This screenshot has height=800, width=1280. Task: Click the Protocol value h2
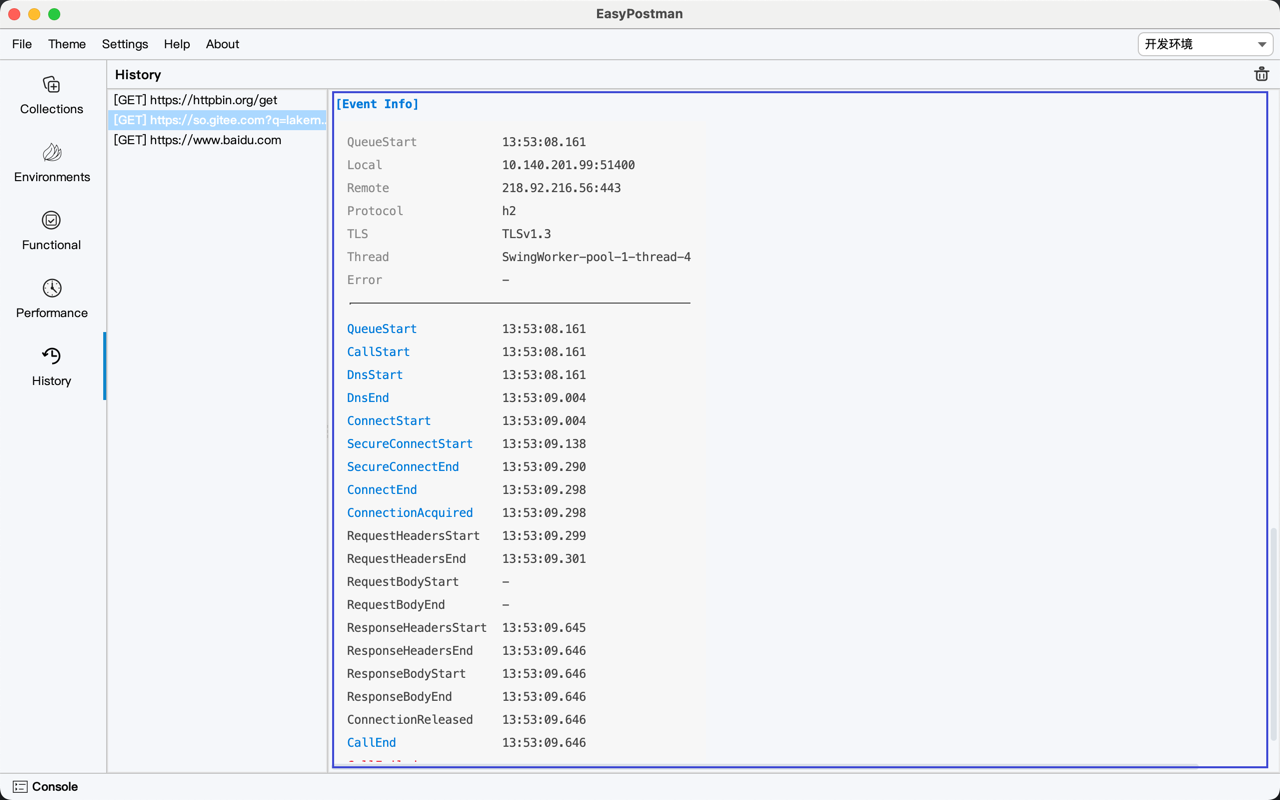tap(509, 211)
